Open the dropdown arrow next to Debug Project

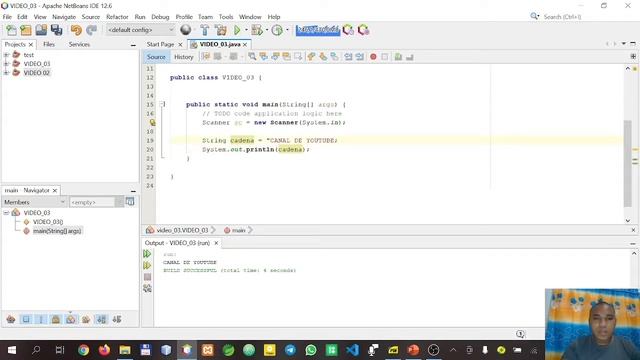click(x=267, y=30)
